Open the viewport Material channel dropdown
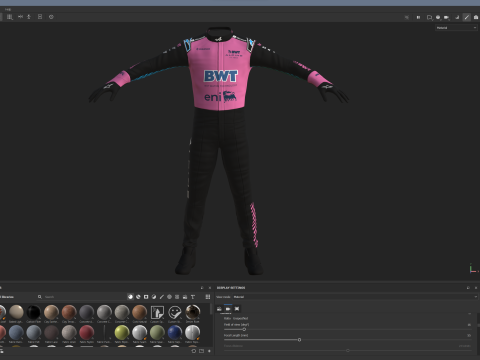 click(456, 28)
